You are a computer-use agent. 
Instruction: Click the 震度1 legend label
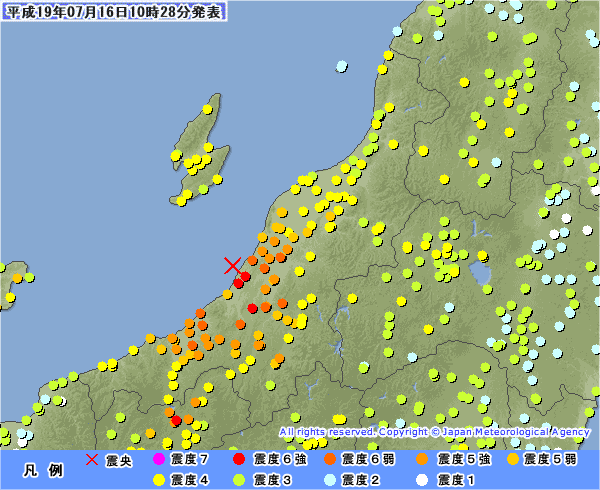click(x=456, y=480)
